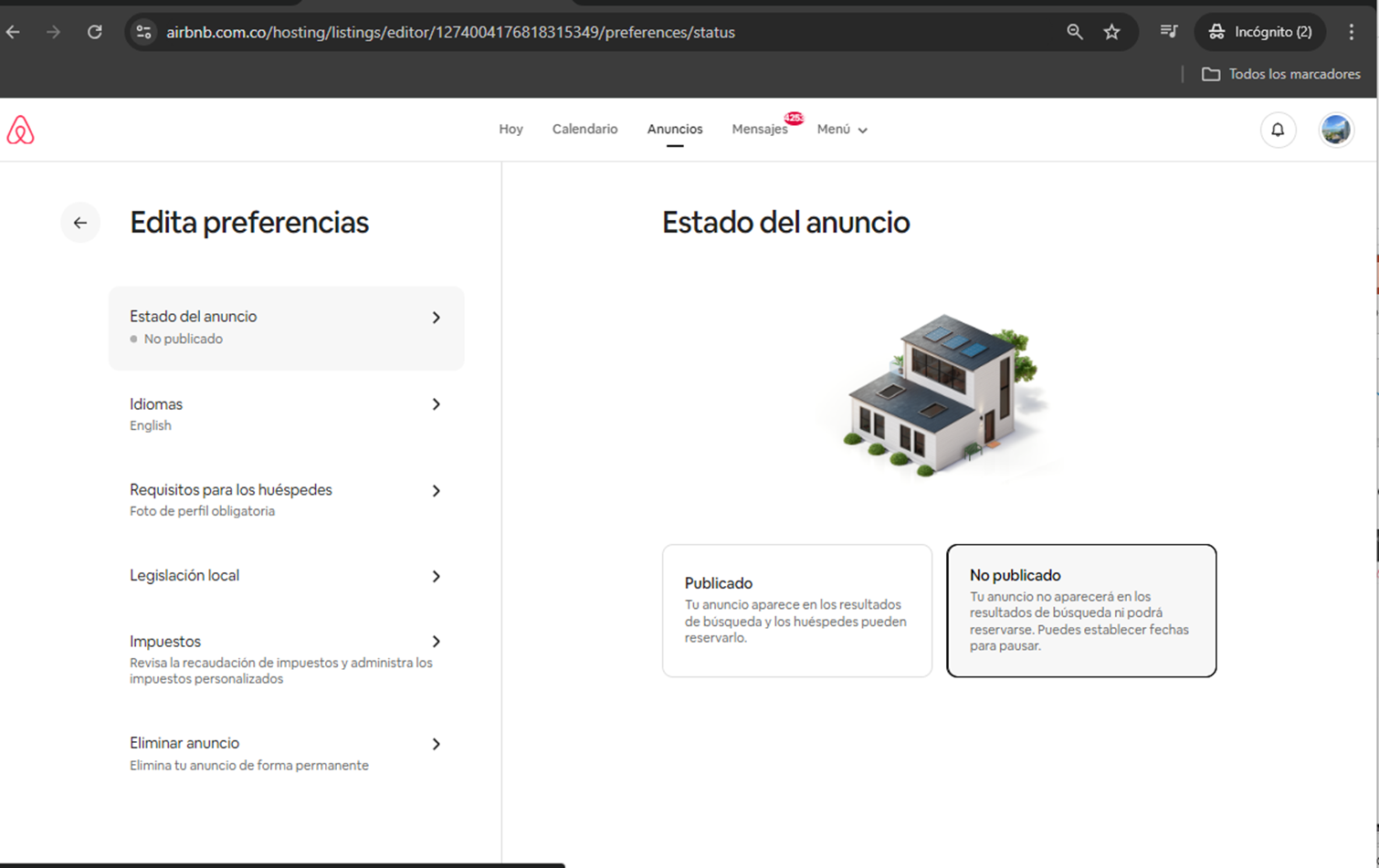
Task: Open the site information icon
Action: coord(143,32)
